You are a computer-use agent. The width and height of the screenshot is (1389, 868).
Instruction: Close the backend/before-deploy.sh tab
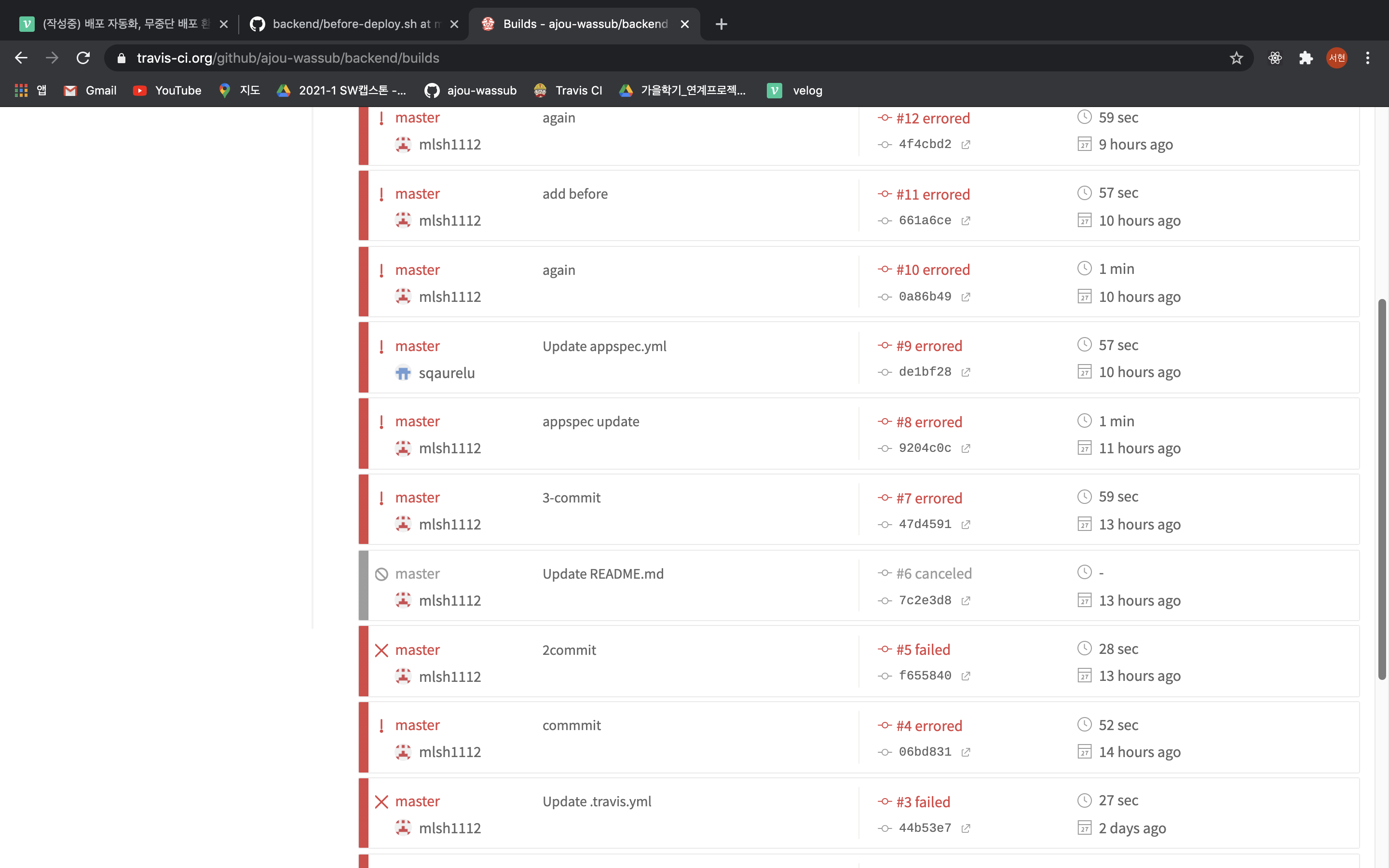[454, 24]
